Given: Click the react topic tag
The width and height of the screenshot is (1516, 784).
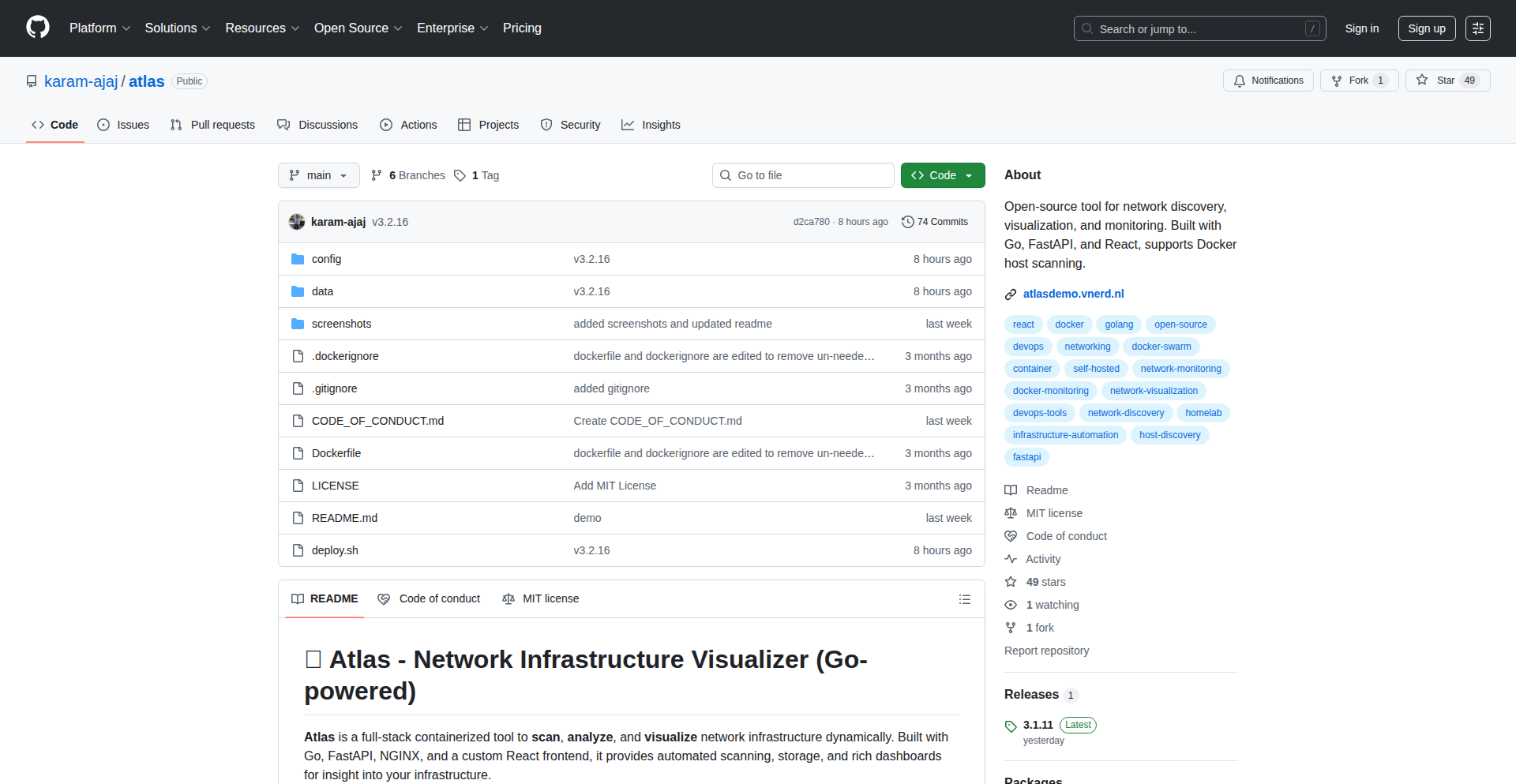Looking at the screenshot, I should tap(1023, 324).
